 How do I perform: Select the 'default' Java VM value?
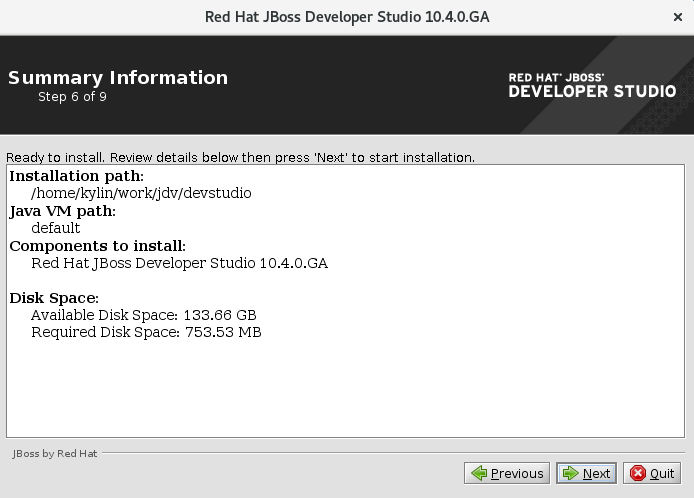pyautogui.click(x=56, y=228)
